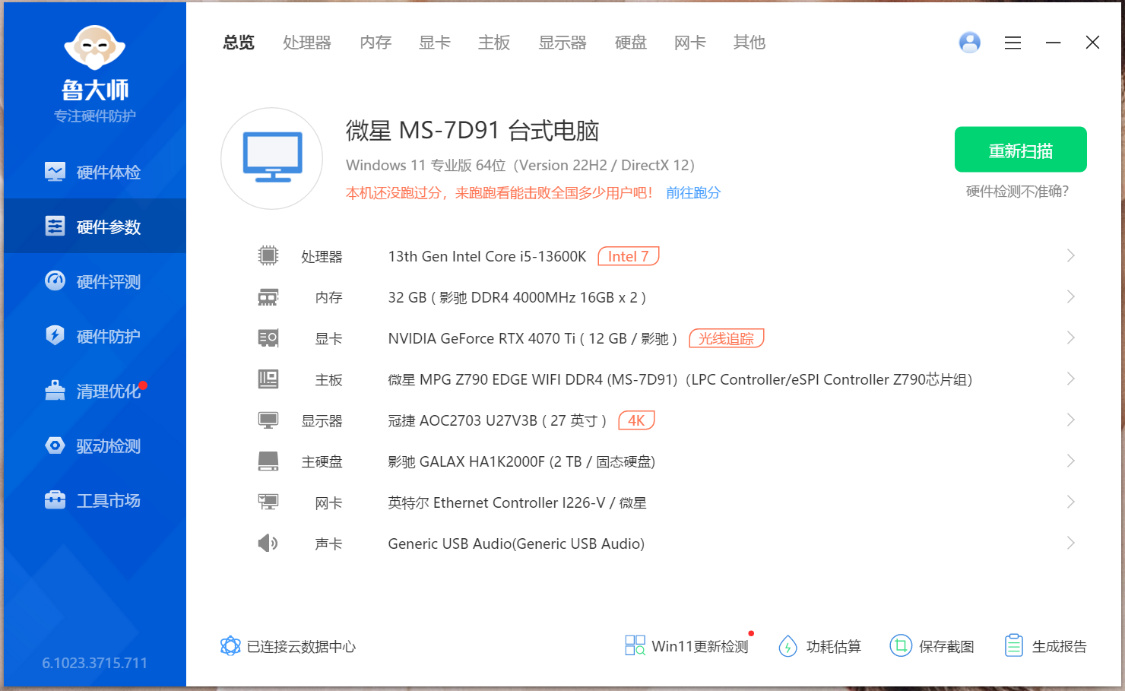Switch to the 显卡 tab
Screen dimensions: 1125x691
point(435,43)
